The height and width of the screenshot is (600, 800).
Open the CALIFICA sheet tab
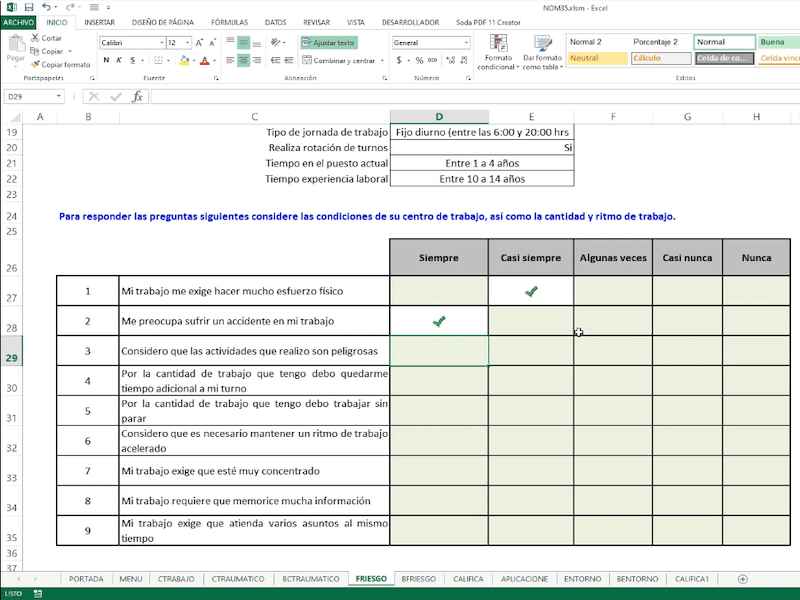(x=468, y=579)
